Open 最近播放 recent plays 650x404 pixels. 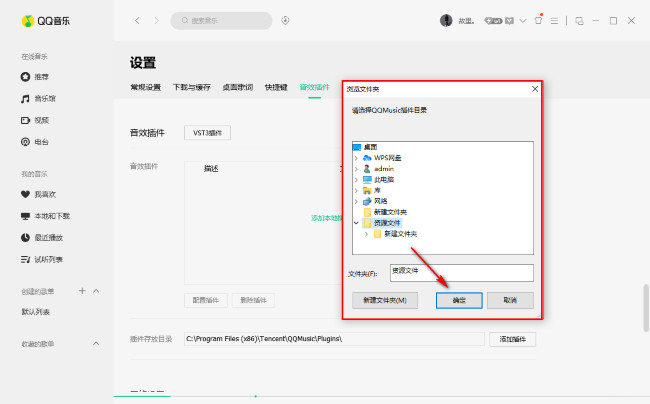46,237
